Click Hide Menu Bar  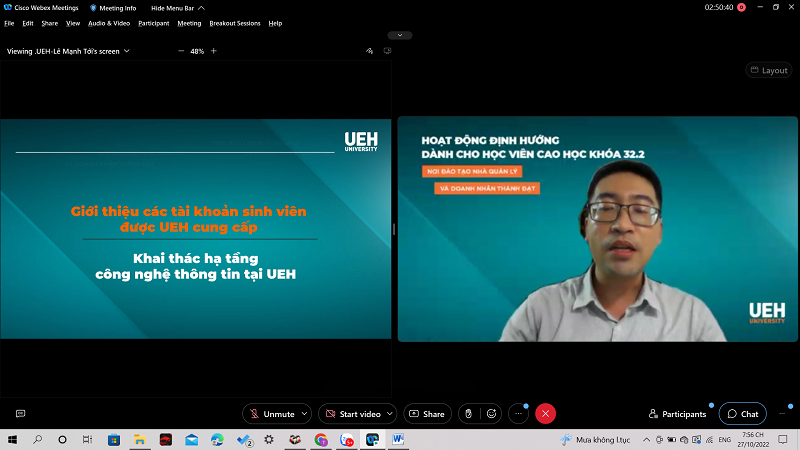172,8
